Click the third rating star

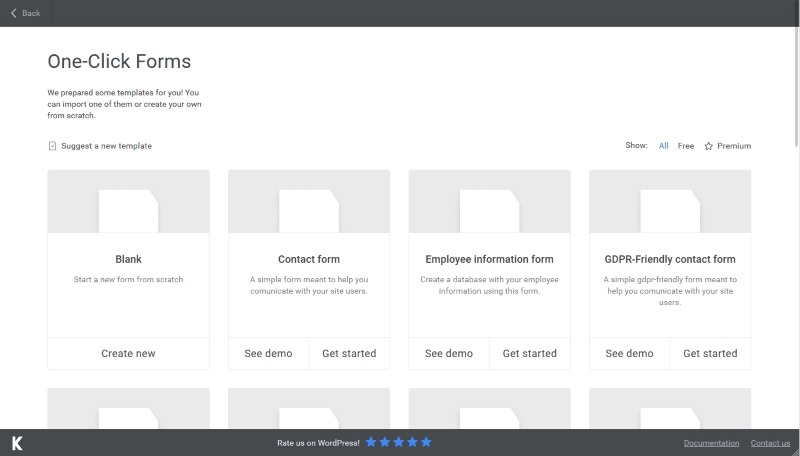click(x=399, y=442)
